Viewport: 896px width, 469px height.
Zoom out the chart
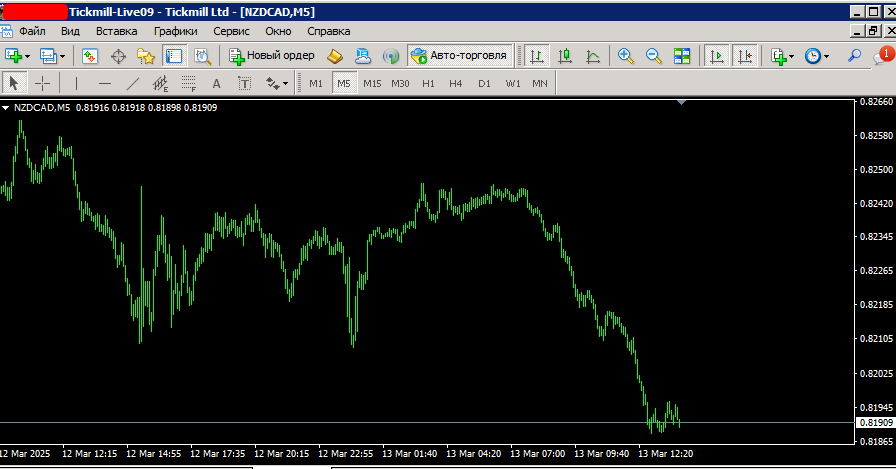point(654,55)
